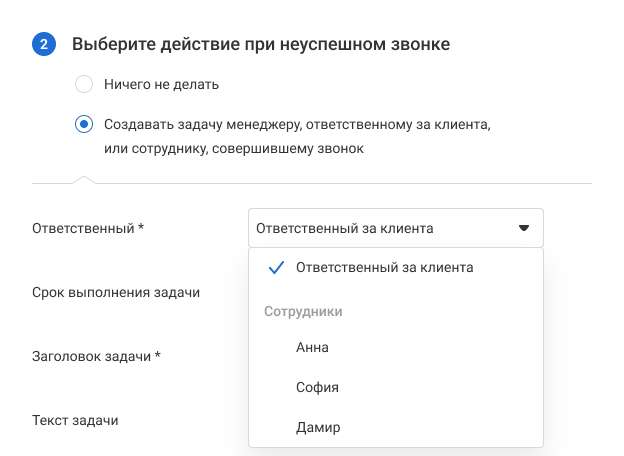Collapse the Ответственный combo box by its field text
Image resolution: width=624 pixels, height=456 pixels.
(x=344, y=228)
